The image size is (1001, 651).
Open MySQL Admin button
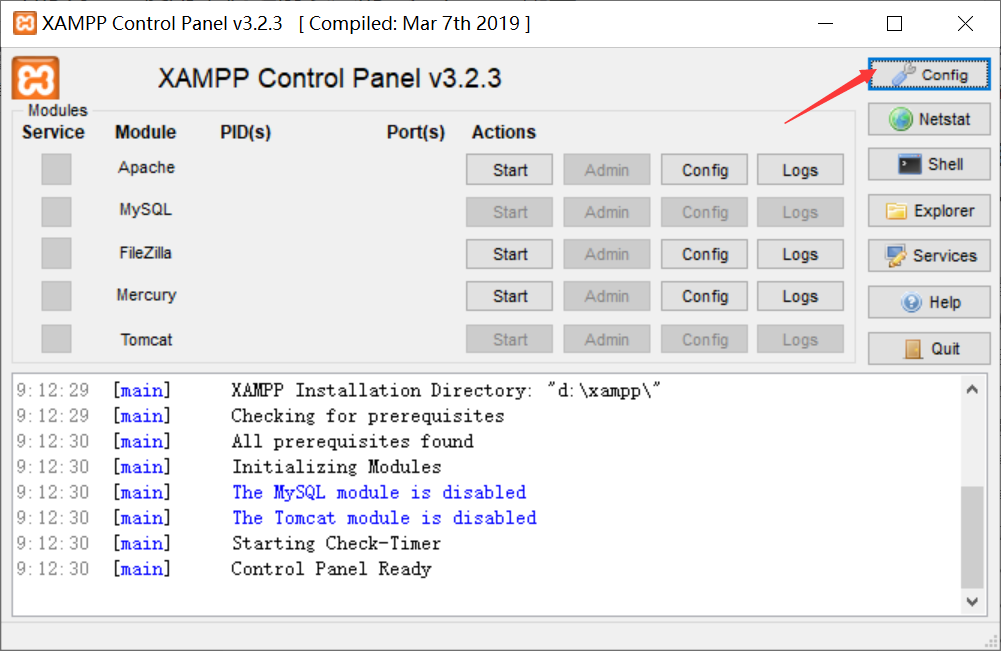606,212
